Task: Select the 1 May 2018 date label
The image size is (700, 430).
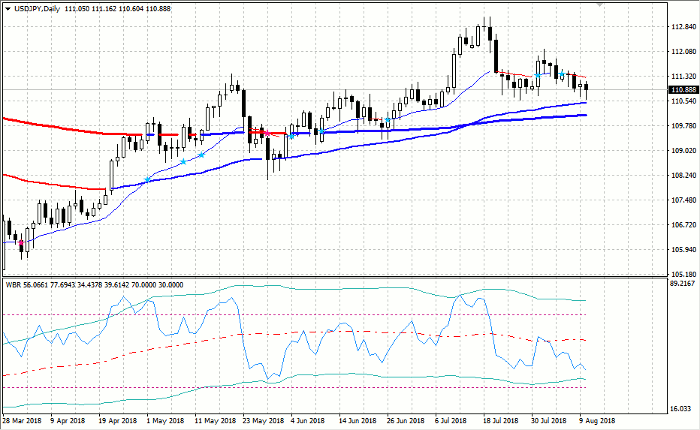Action: pyautogui.click(x=165, y=422)
